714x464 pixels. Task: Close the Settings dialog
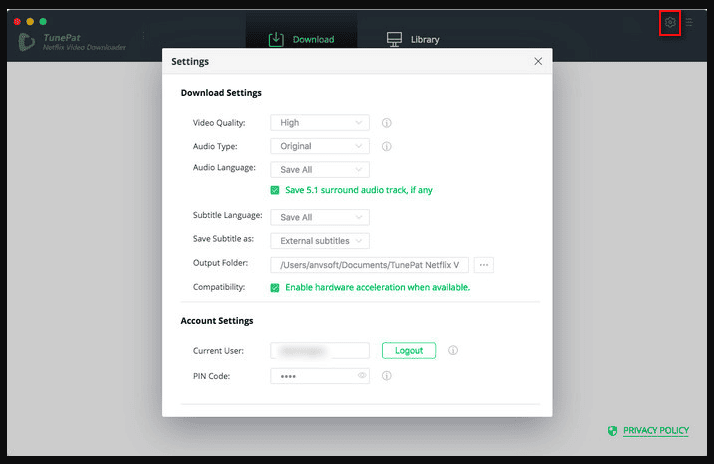click(538, 61)
